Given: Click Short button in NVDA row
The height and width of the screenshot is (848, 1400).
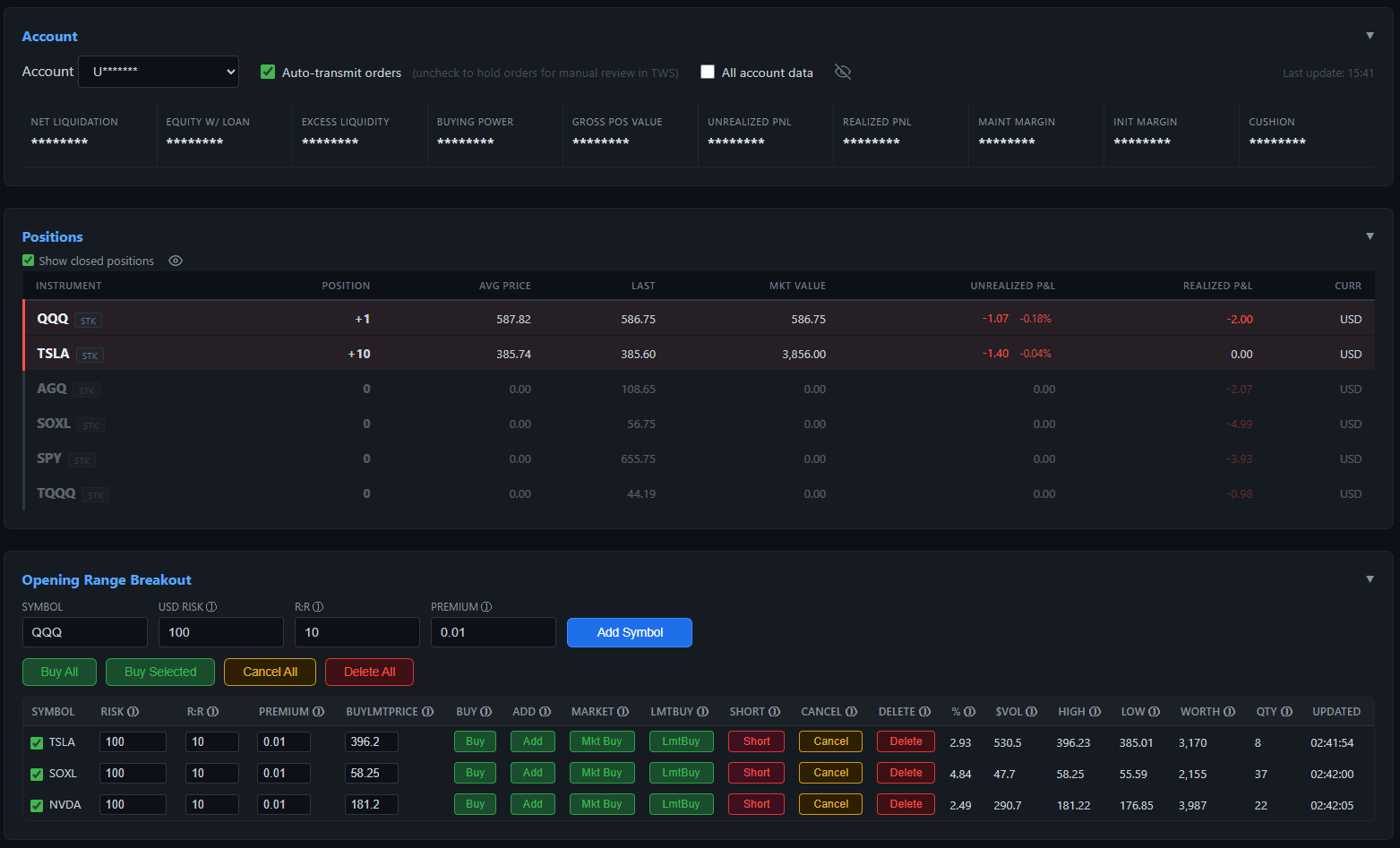Looking at the screenshot, I should point(757,804).
